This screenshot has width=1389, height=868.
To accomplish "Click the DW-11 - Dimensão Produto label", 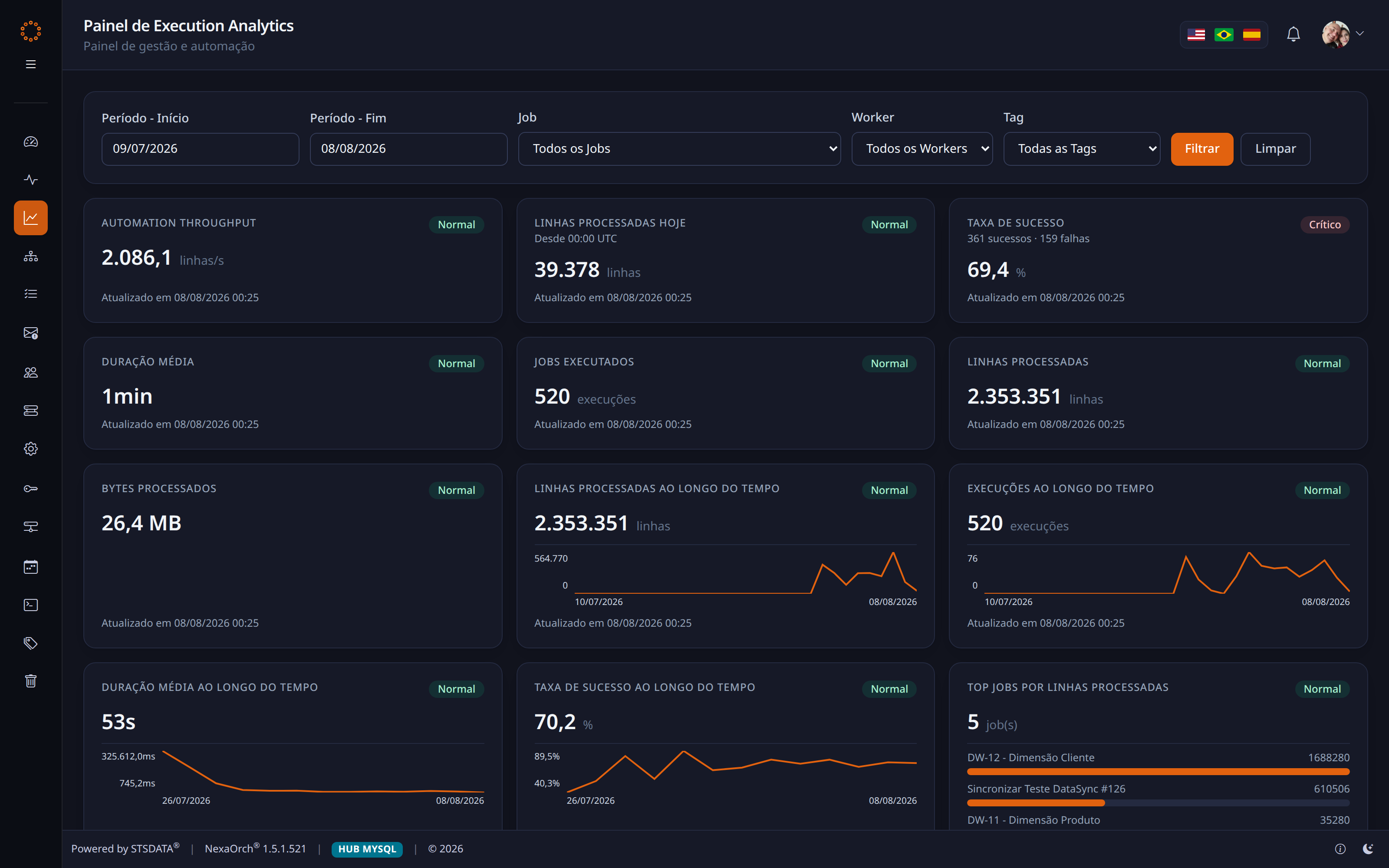I will pos(1034,820).
